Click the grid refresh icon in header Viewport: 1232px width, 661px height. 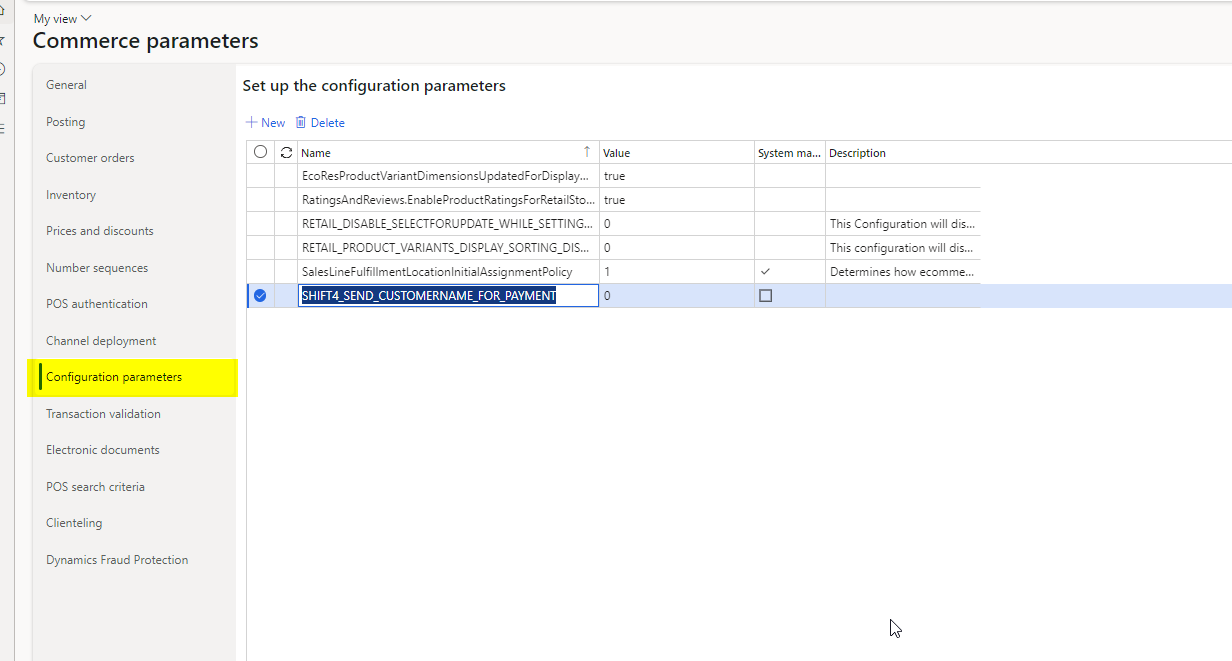(x=286, y=153)
